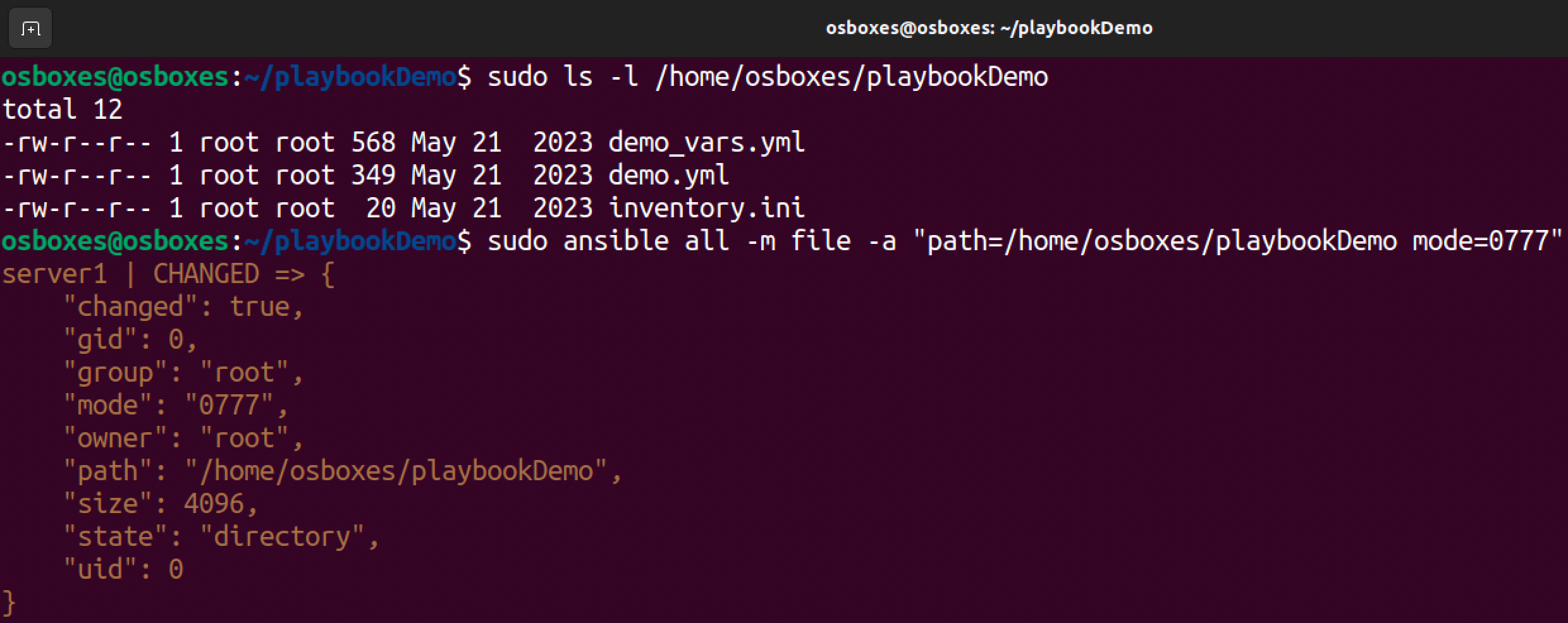The image size is (1568, 623).
Task: Click the "owner": "root" output line
Action: [x=183, y=439]
